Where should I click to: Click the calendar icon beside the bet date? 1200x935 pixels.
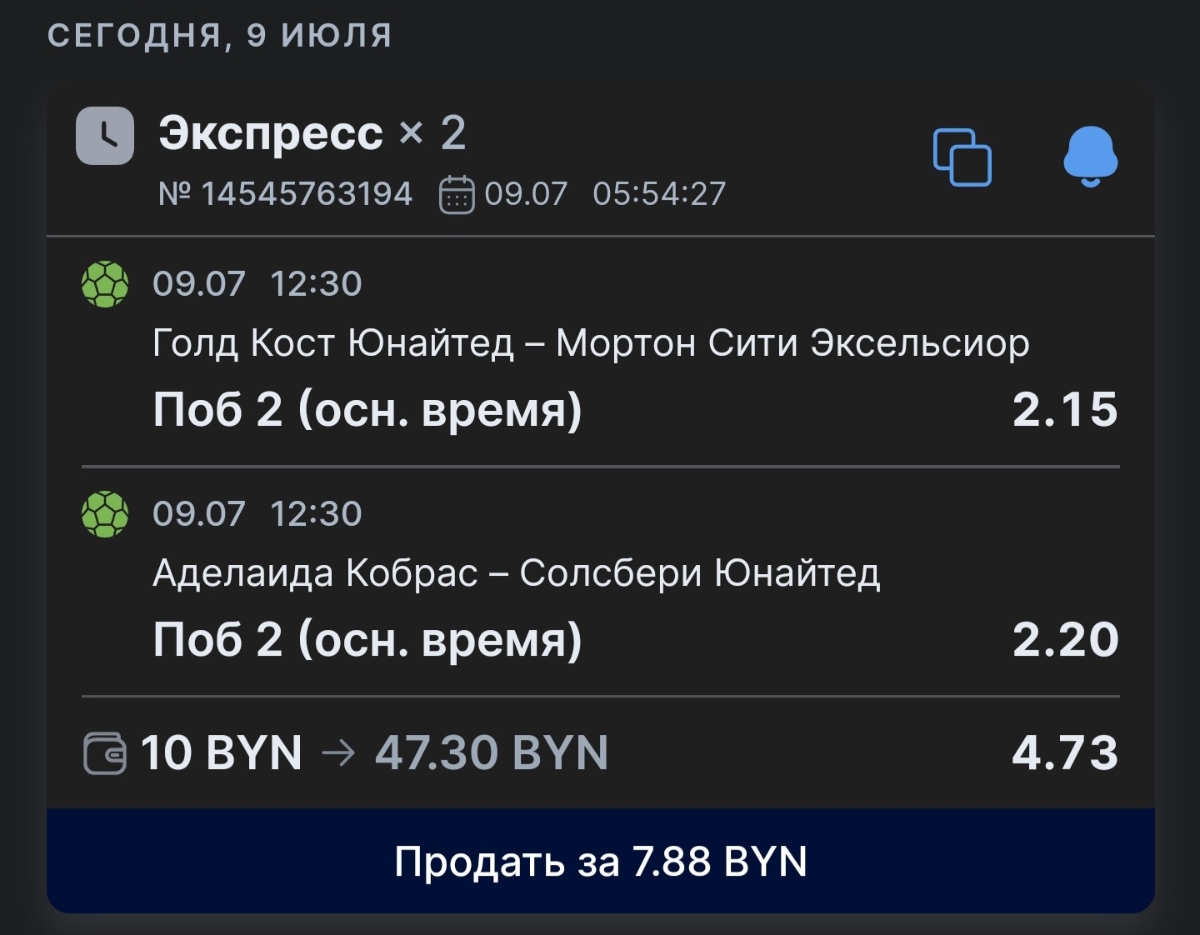pos(456,194)
